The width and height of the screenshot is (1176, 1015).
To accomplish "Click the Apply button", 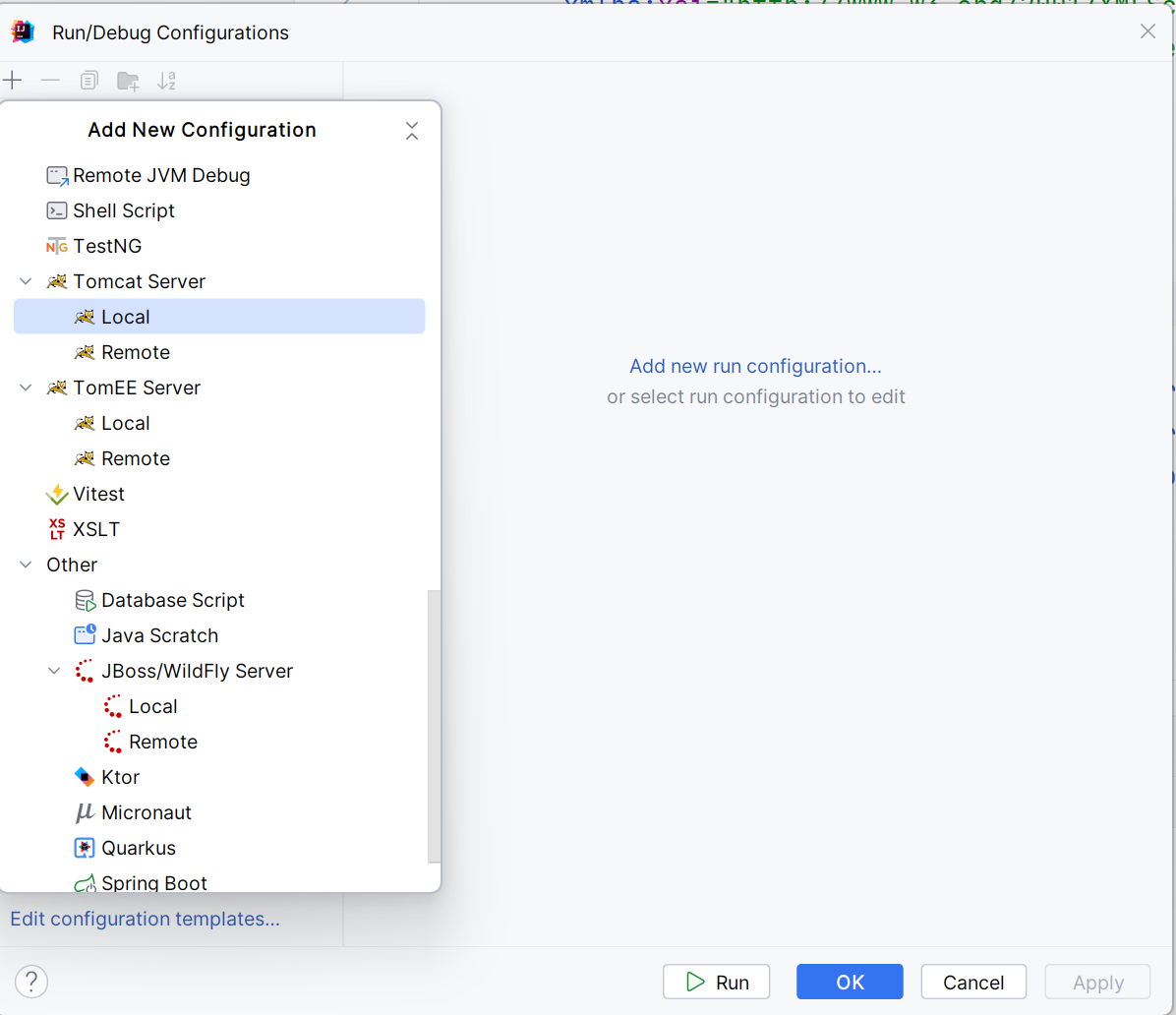I will 1098,982.
